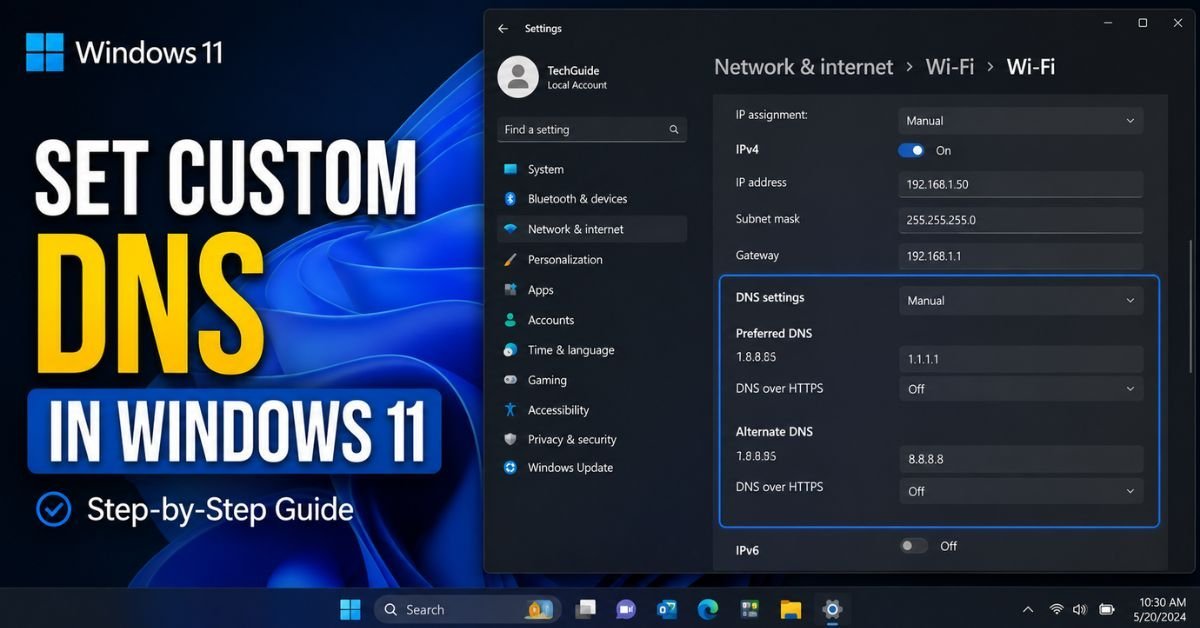
Task: Click the Gaming controller icon
Action: pyautogui.click(x=511, y=380)
